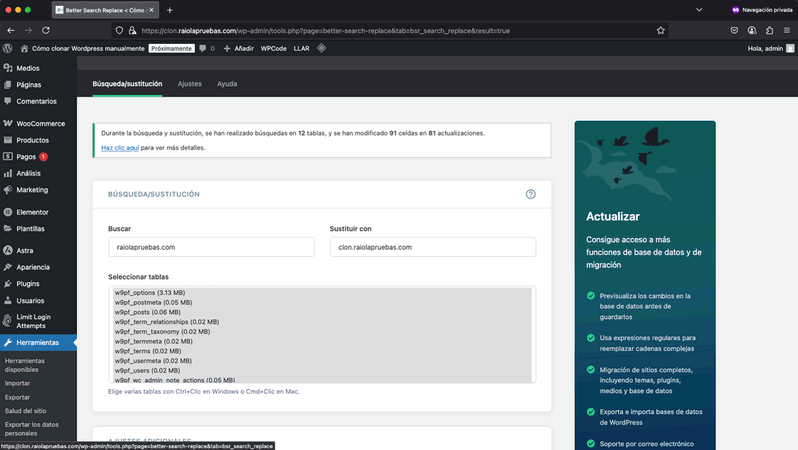Reload the page with refresh icon
This screenshot has width=798, height=450.
click(46, 31)
